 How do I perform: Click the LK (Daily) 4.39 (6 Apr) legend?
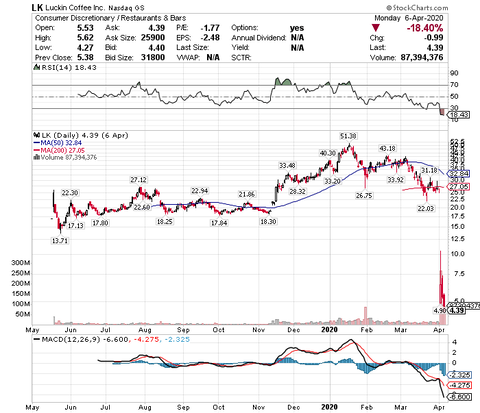coord(85,135)
